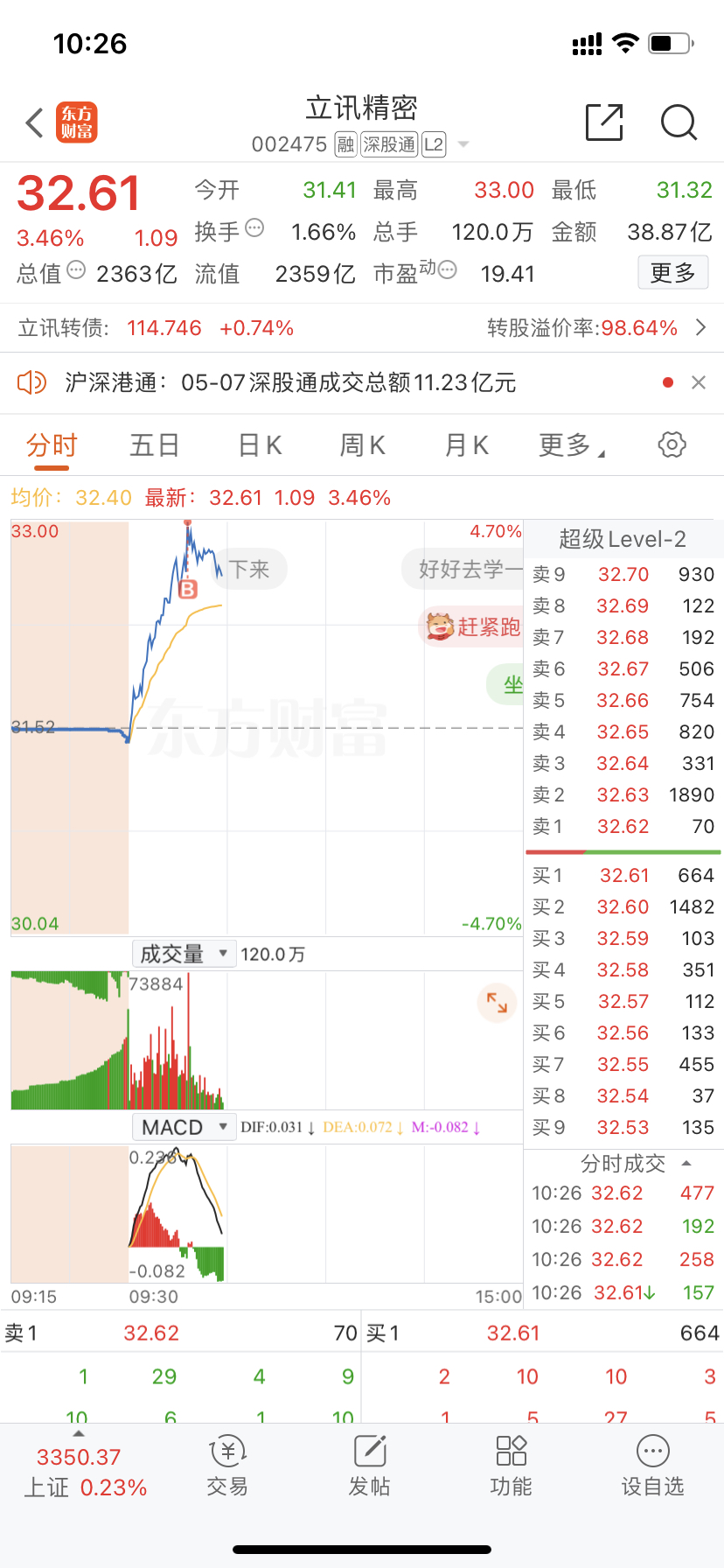Tap the 深股通 tag badge
Image resolution: width=724 pixels, height=1568 pixels.
[389, 144]
